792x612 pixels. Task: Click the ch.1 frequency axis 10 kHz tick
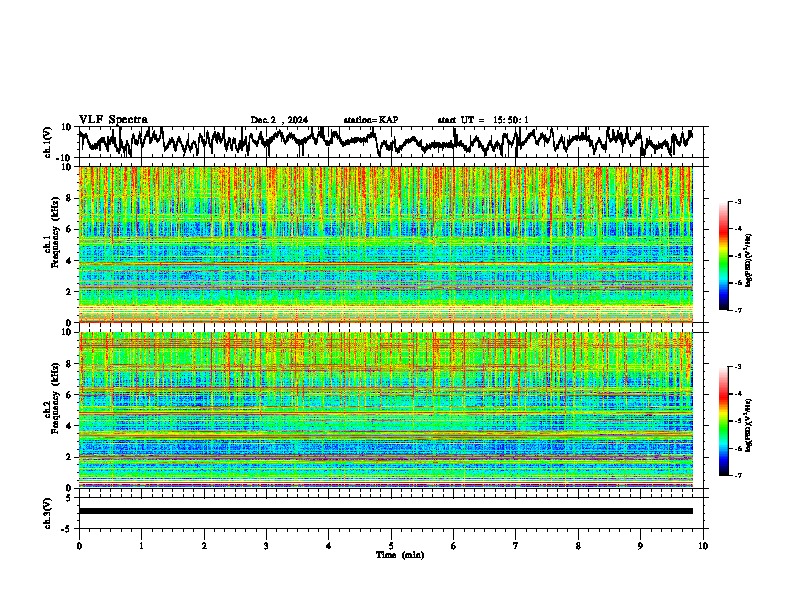point(67,167)
